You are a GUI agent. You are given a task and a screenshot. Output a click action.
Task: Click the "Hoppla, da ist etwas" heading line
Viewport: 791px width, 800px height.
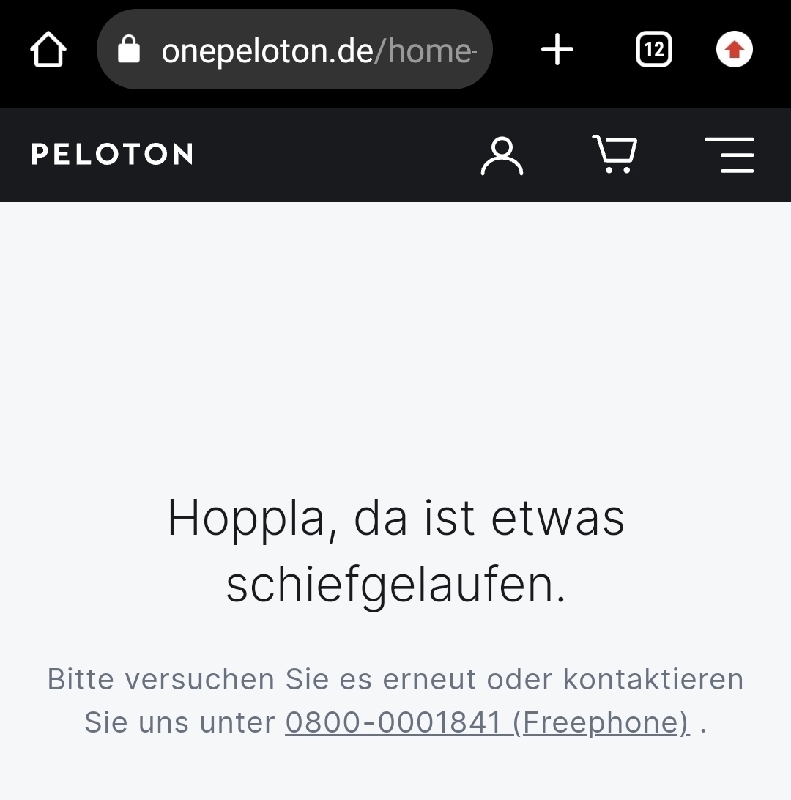click(x=396, y=519)
